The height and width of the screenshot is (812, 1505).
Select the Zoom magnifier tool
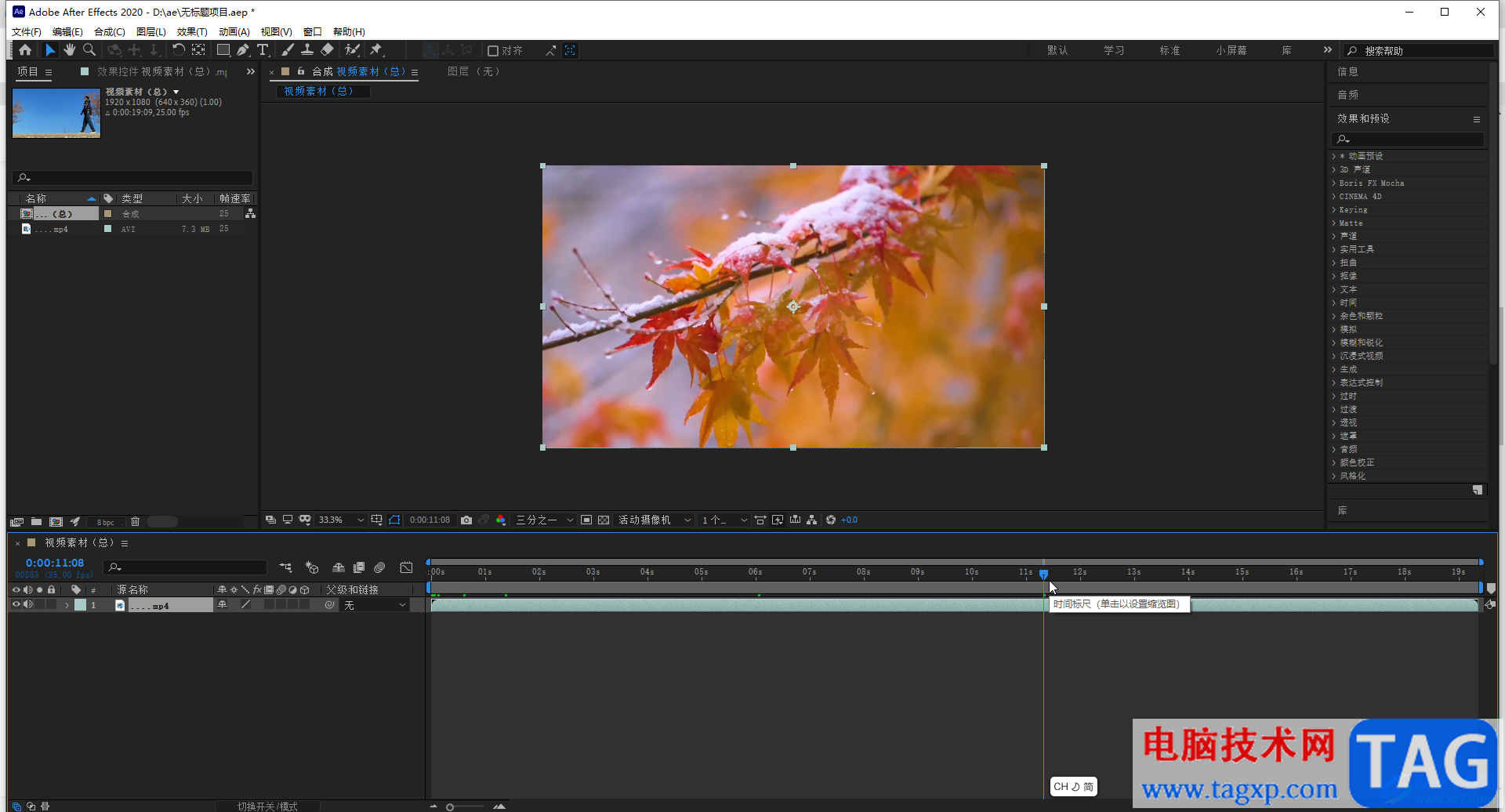[89, 50]
